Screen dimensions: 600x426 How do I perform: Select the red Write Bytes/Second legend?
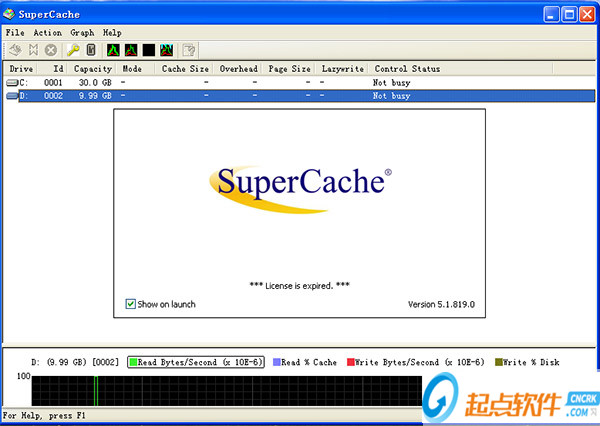point(416,362)
